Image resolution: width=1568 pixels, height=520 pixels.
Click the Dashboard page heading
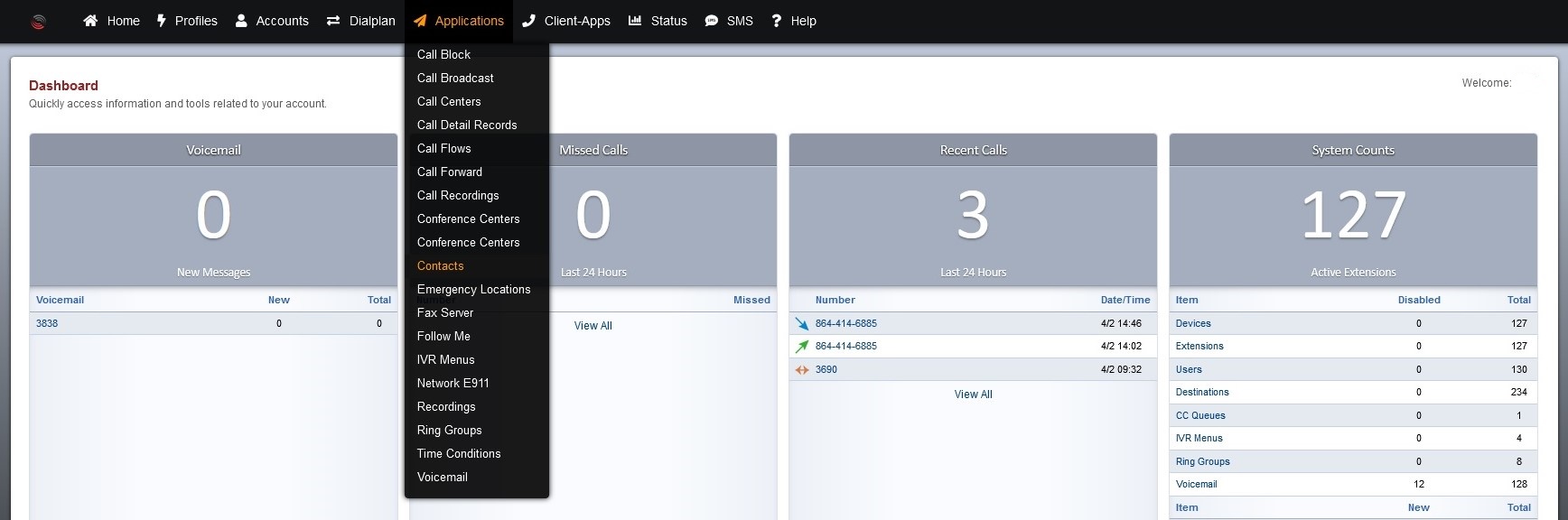pos(63,86)
